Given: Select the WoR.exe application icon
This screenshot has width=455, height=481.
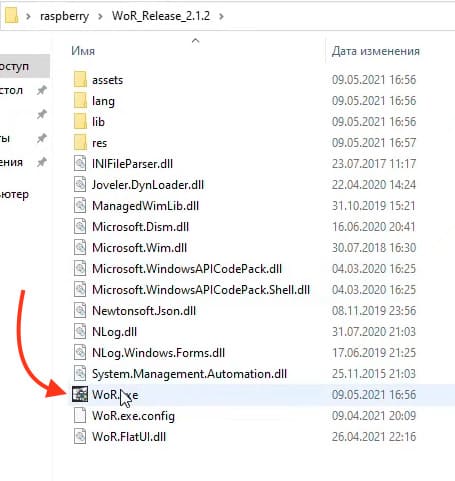Looking at the screenshot, I should pos(80,395).
